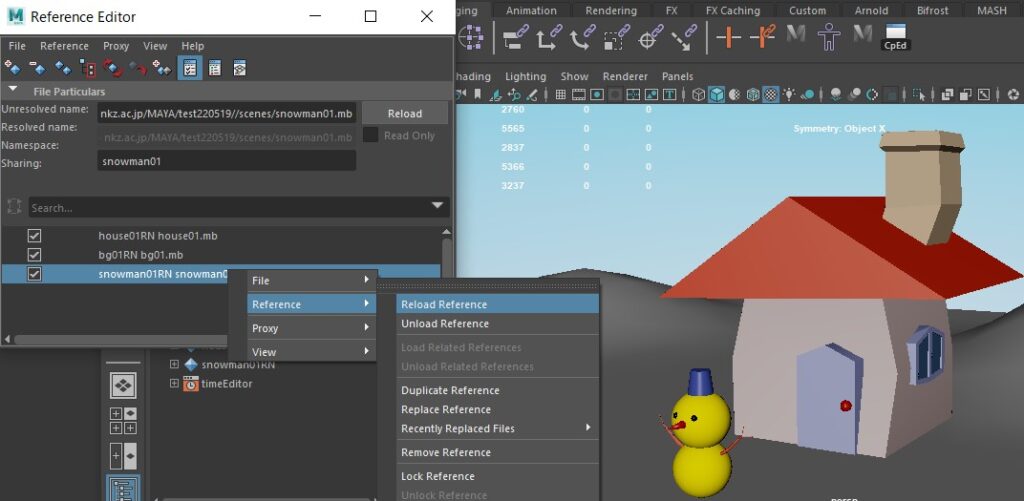Open the Proxy menu in Reference Editor bar

point(116,46)
